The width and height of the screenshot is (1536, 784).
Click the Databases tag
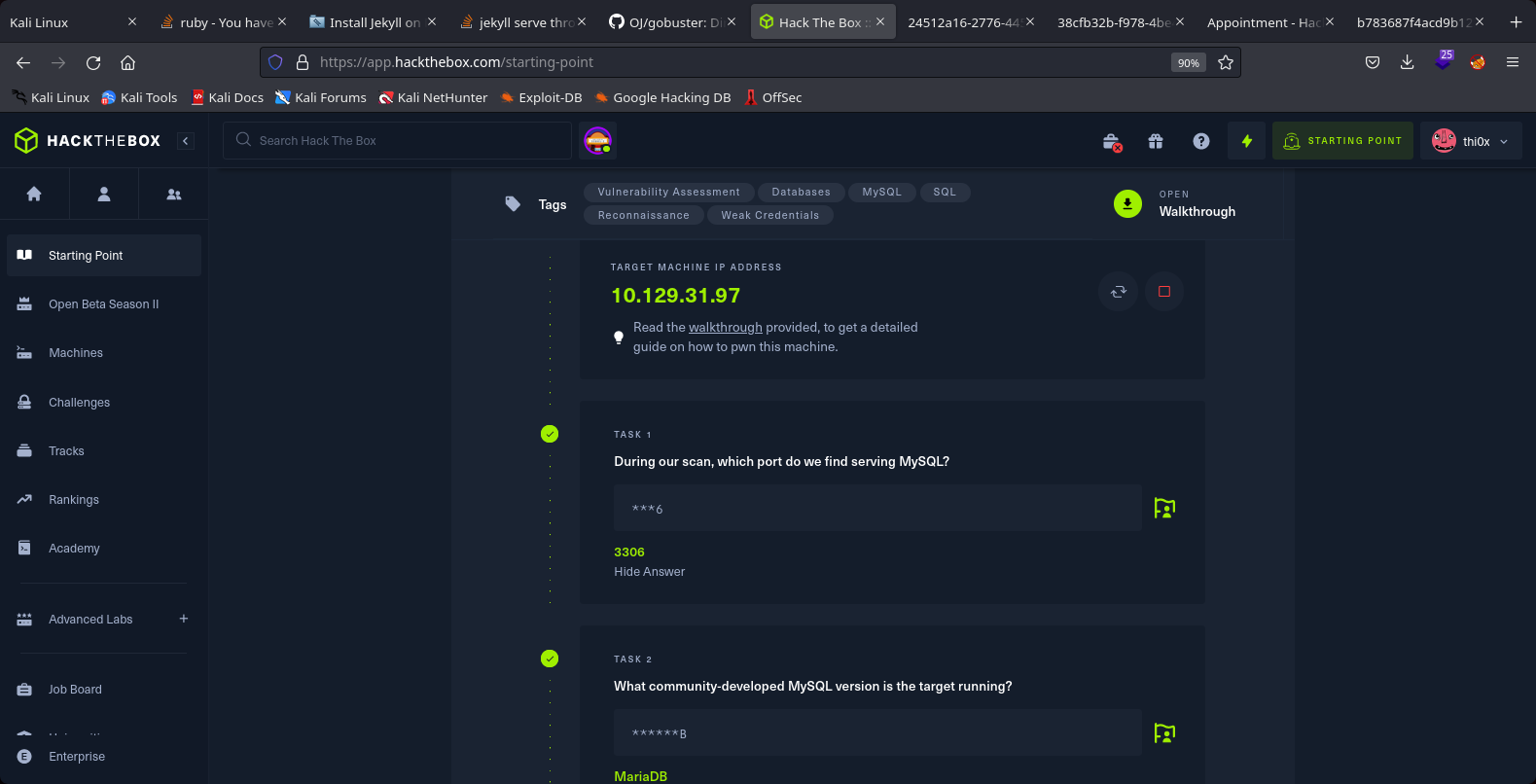pyautogui.click(x=801, y=193)
